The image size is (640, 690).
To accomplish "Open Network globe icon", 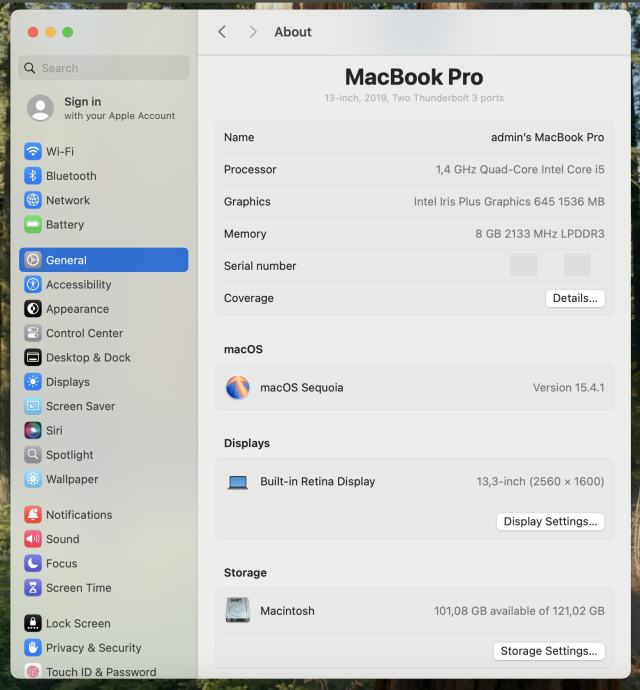I will [33, 200].
